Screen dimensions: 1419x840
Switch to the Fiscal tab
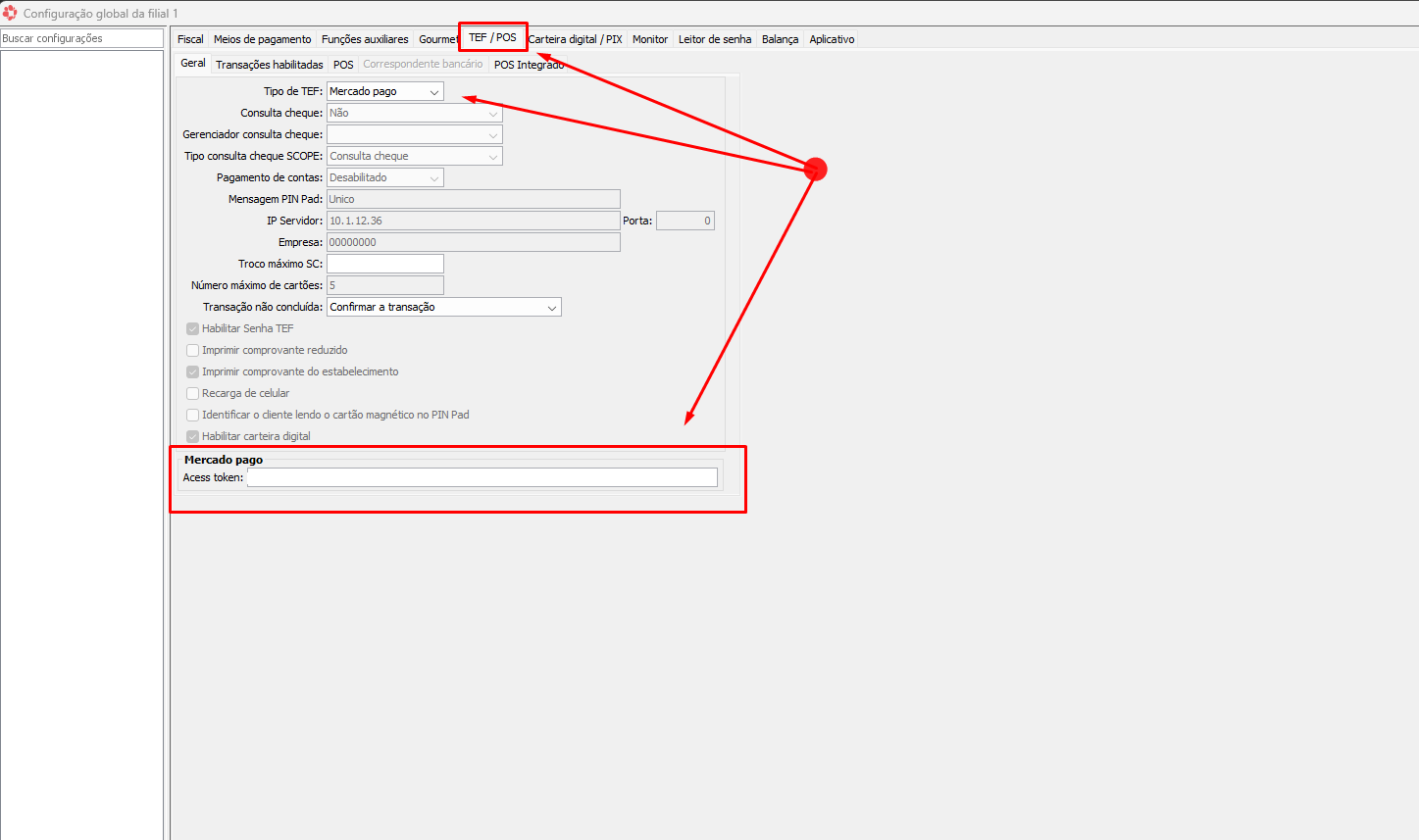pyautogui.click(x=190, y=39)
